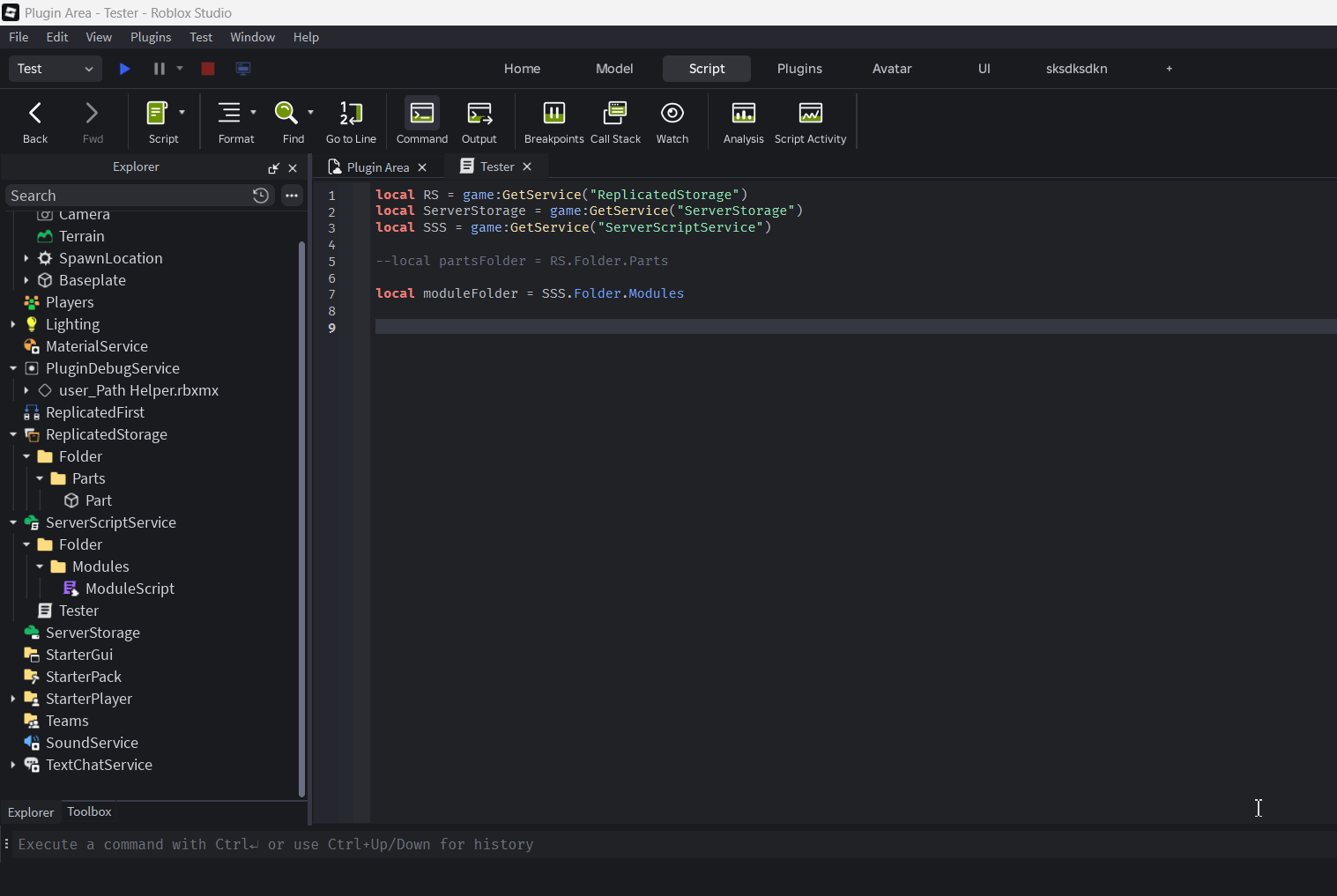The height and width of the screenshot is (896, 1337).
Task: Open the Breakpoints panel
Action: [x=553, y=121]
